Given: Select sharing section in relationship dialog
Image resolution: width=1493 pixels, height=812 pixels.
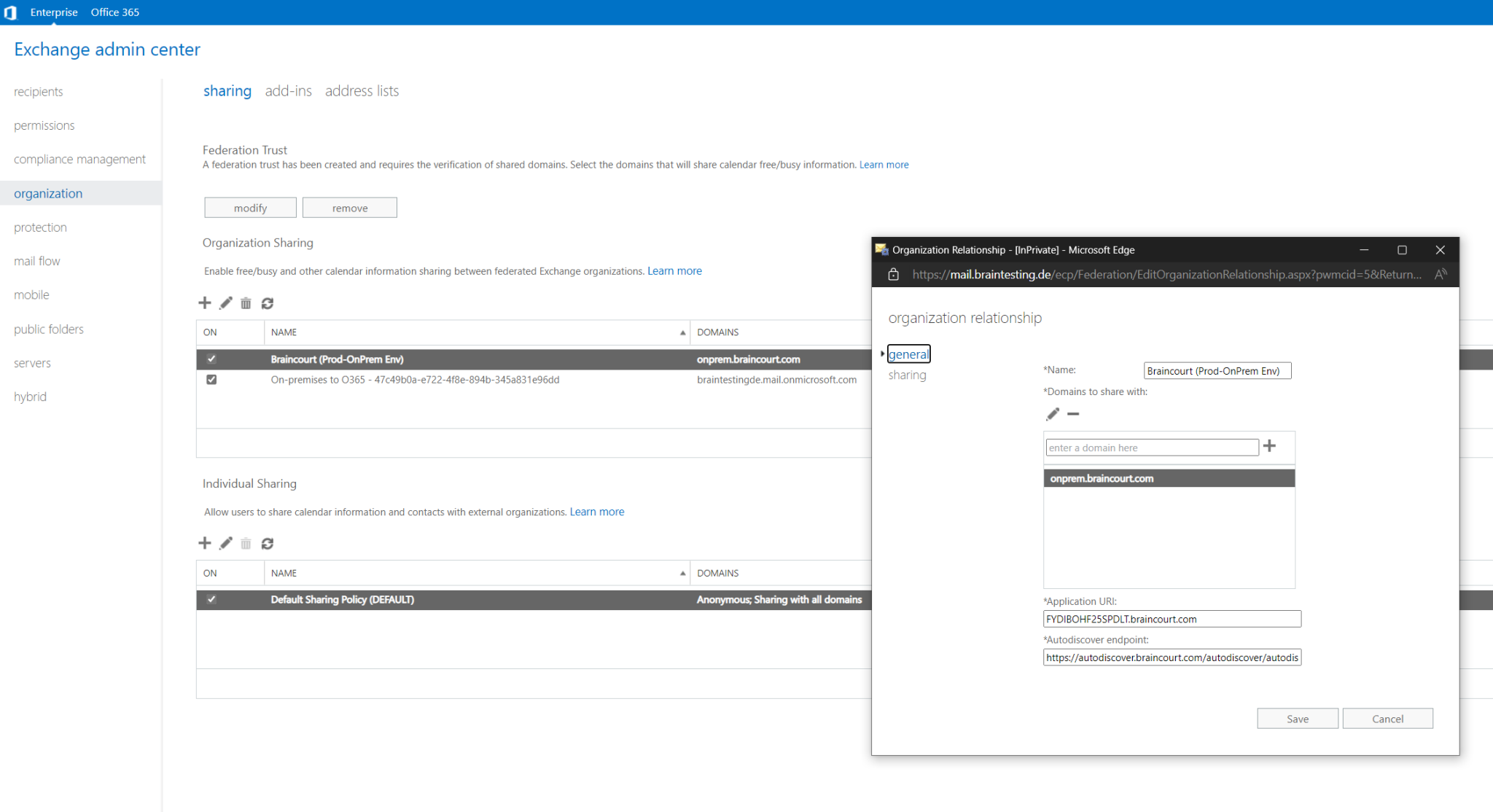Looking at the screenshot, I should 907,375.
